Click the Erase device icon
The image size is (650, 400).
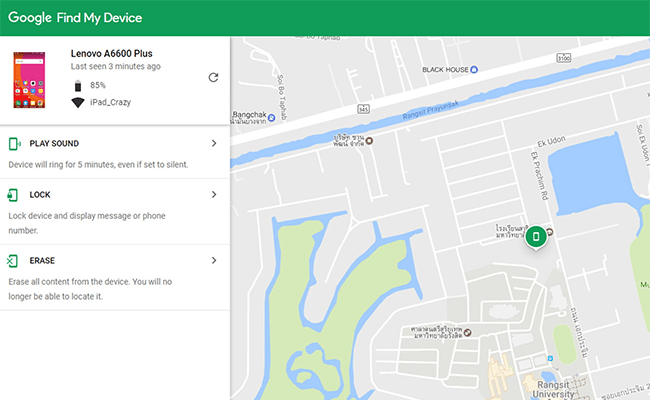click(12, 261)
